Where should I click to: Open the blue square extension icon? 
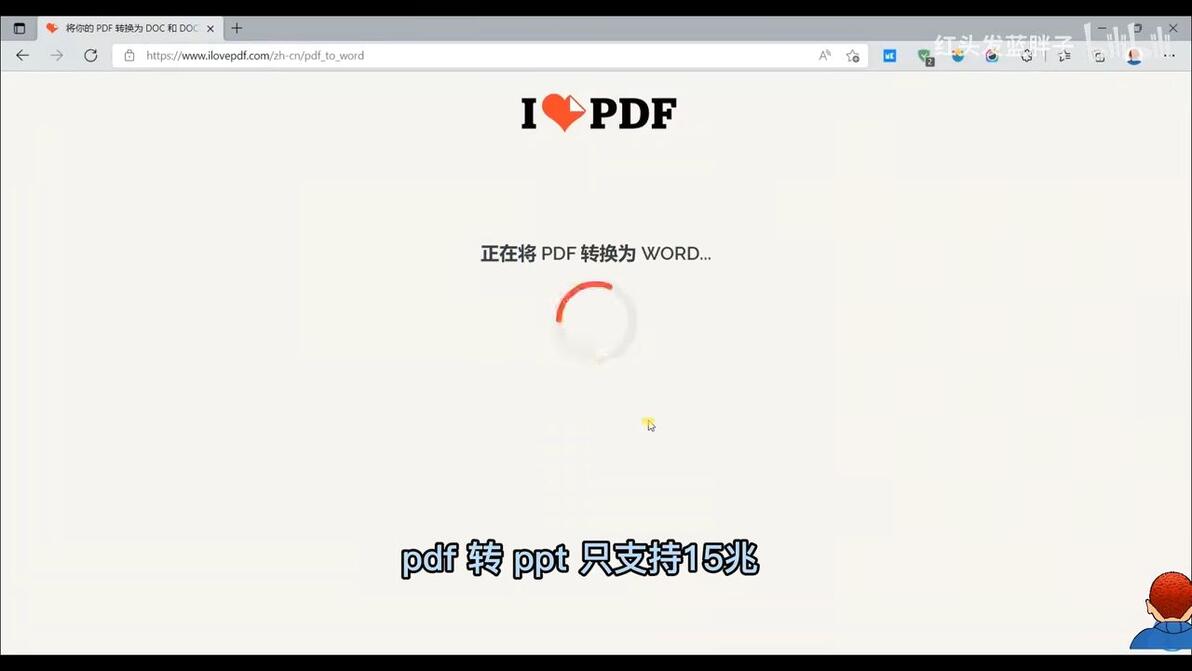click(x=889, y=55)
